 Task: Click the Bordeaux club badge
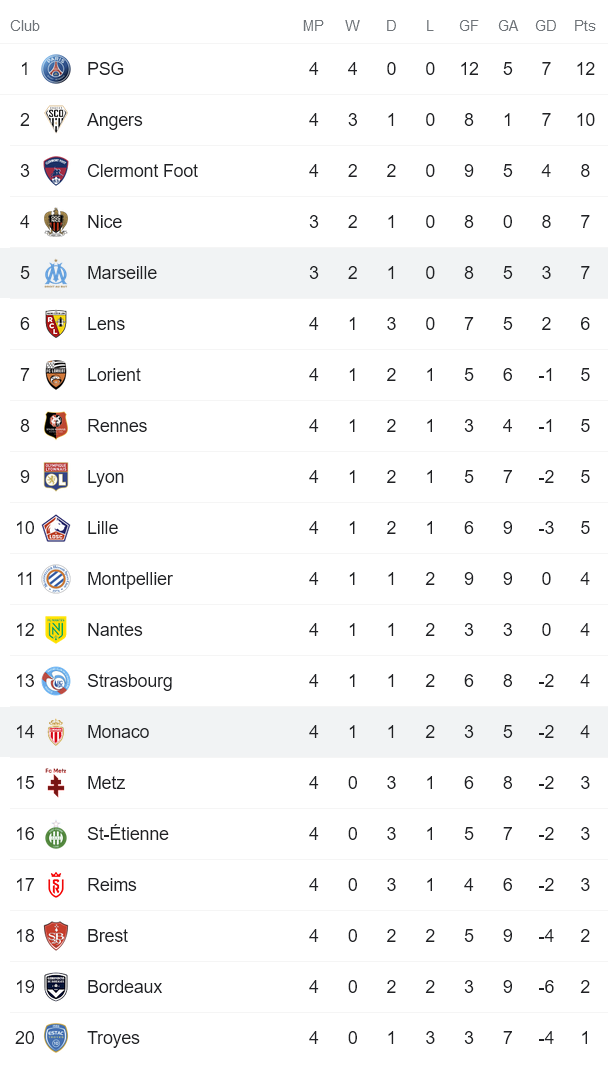[56, 987]
